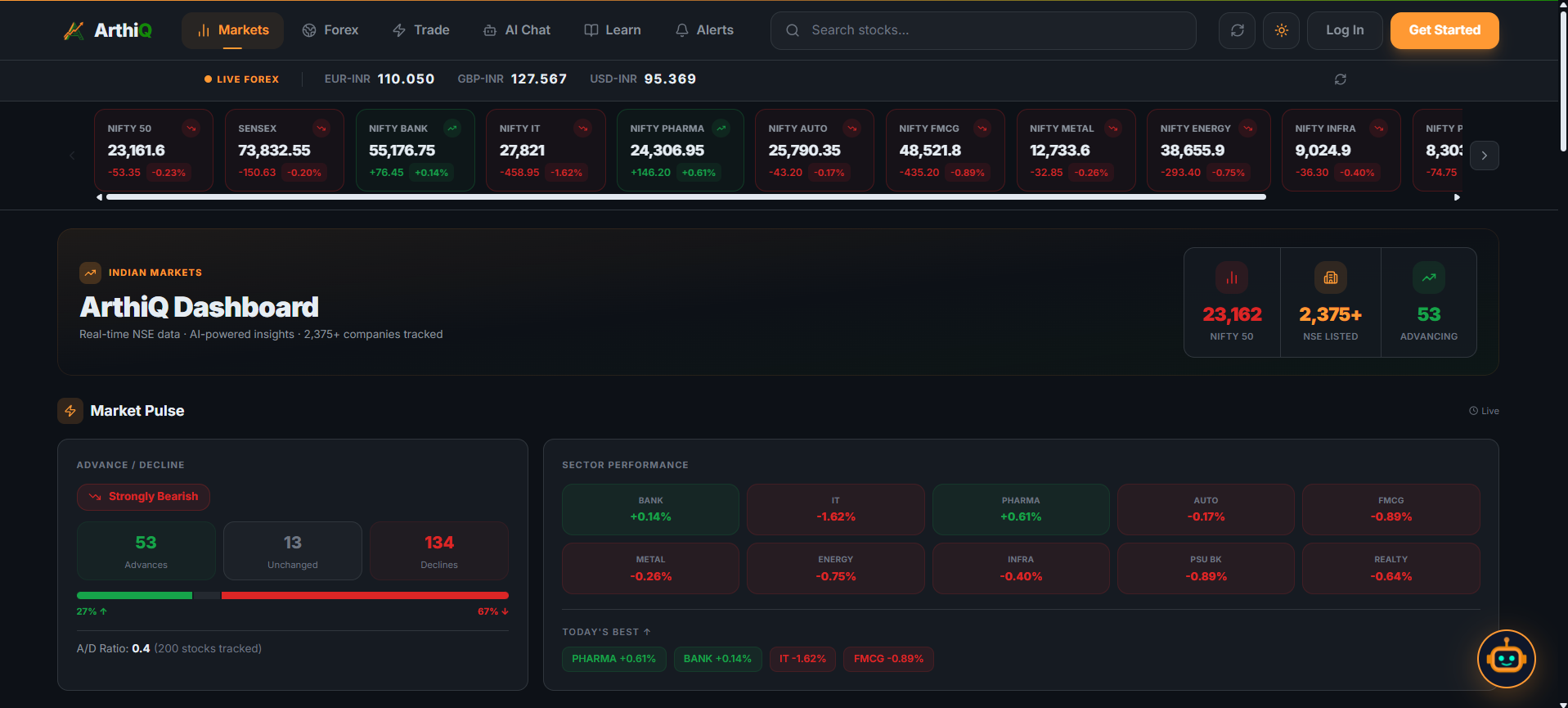This screenshot has width=1568, height=708.
Task: Click the Log In button
Action: click(x=1346, y=30)
